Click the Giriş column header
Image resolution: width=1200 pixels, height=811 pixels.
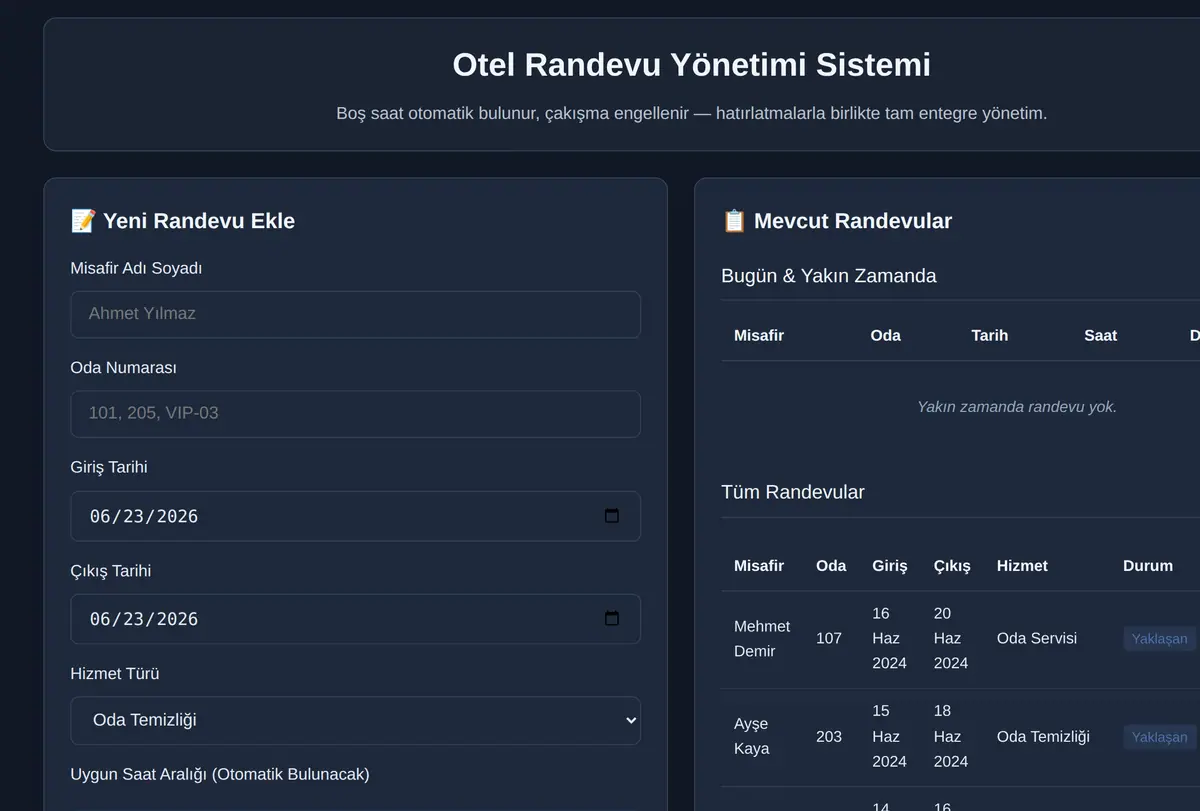[x=890, y=566]
